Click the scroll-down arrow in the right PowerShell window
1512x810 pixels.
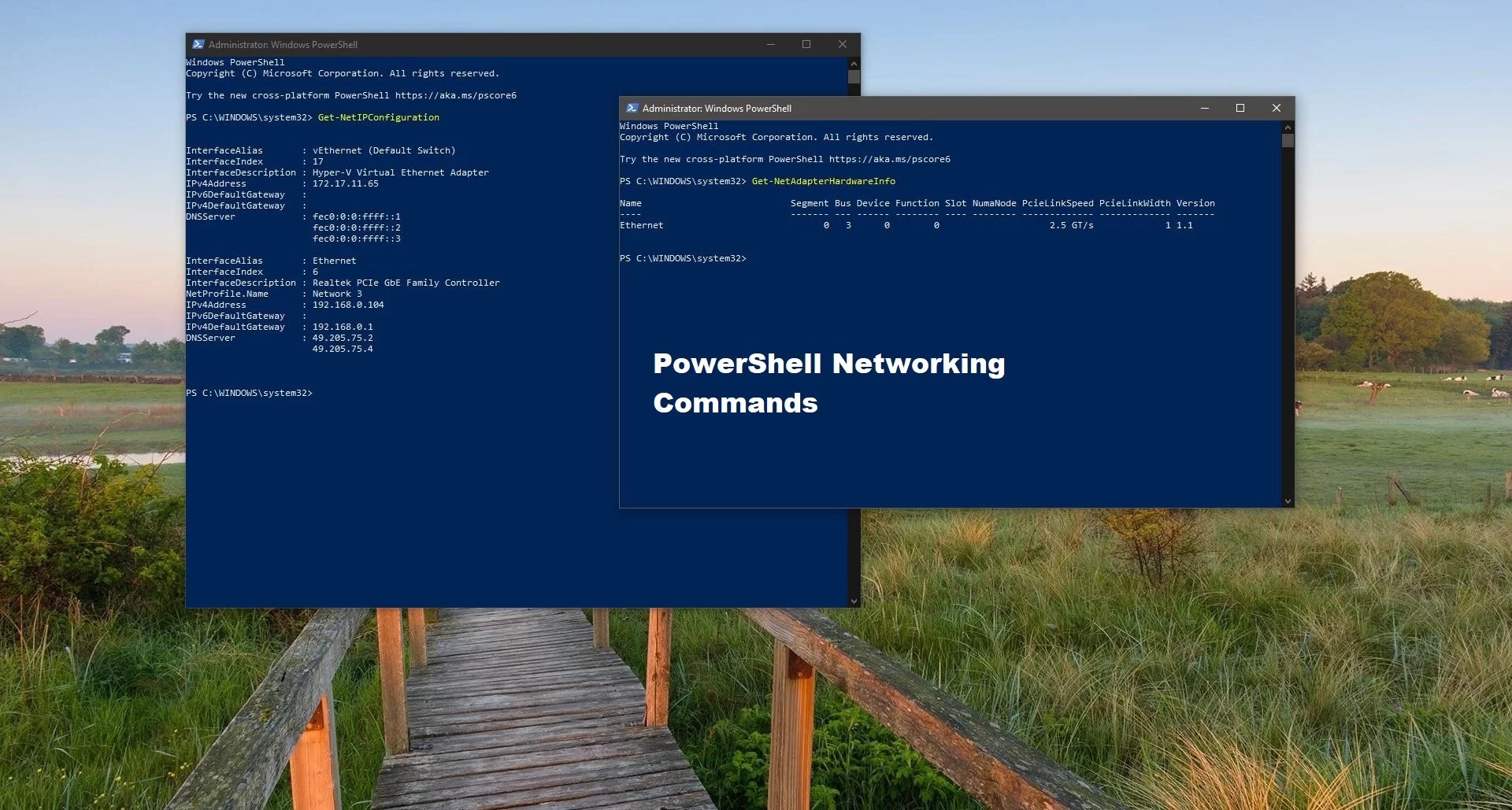[1287, 501]
